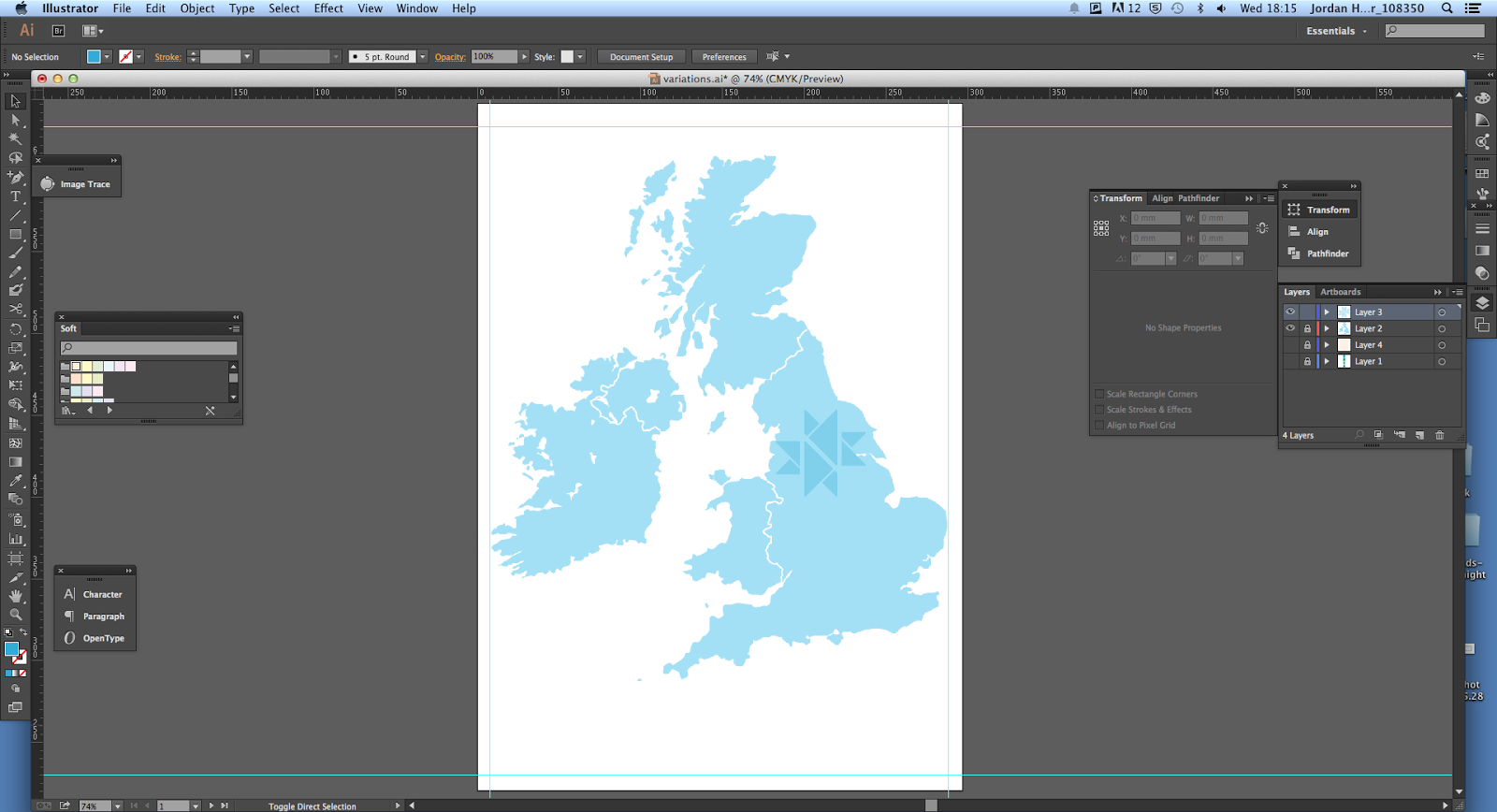Image resolution: width=1497 pixels, height=812 pixels.
Task: Toggle Scale Strokes & Effects checkbox
Action: tap(1099, 410)
